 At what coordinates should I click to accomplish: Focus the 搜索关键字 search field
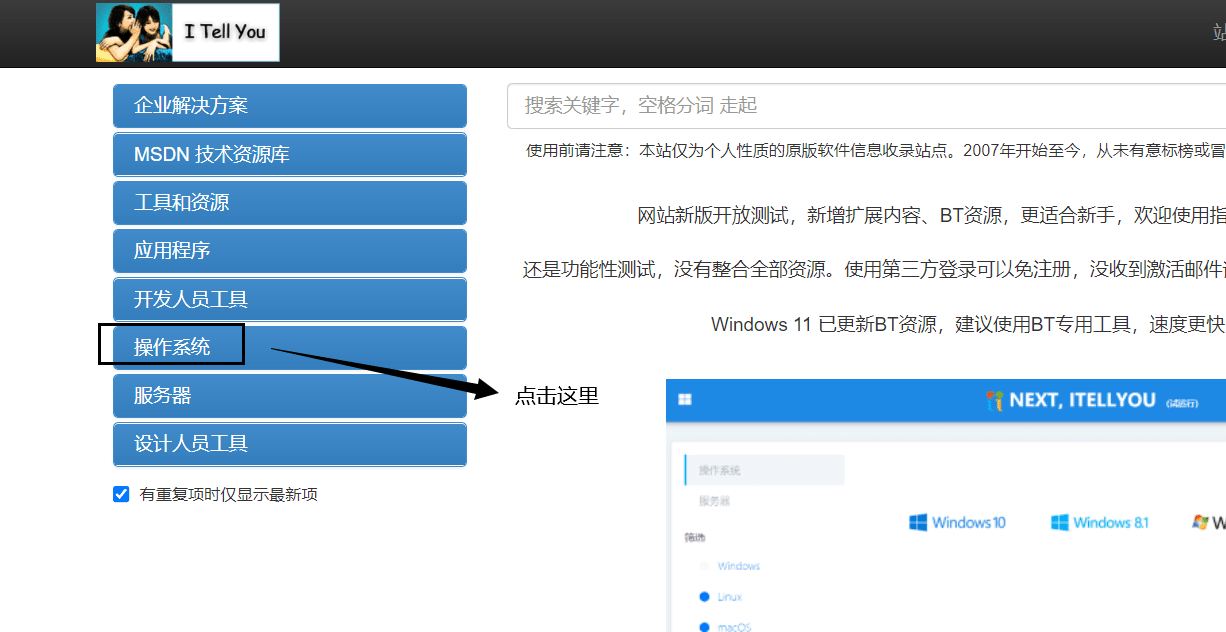pyautogui.click(x=866, y=106)
